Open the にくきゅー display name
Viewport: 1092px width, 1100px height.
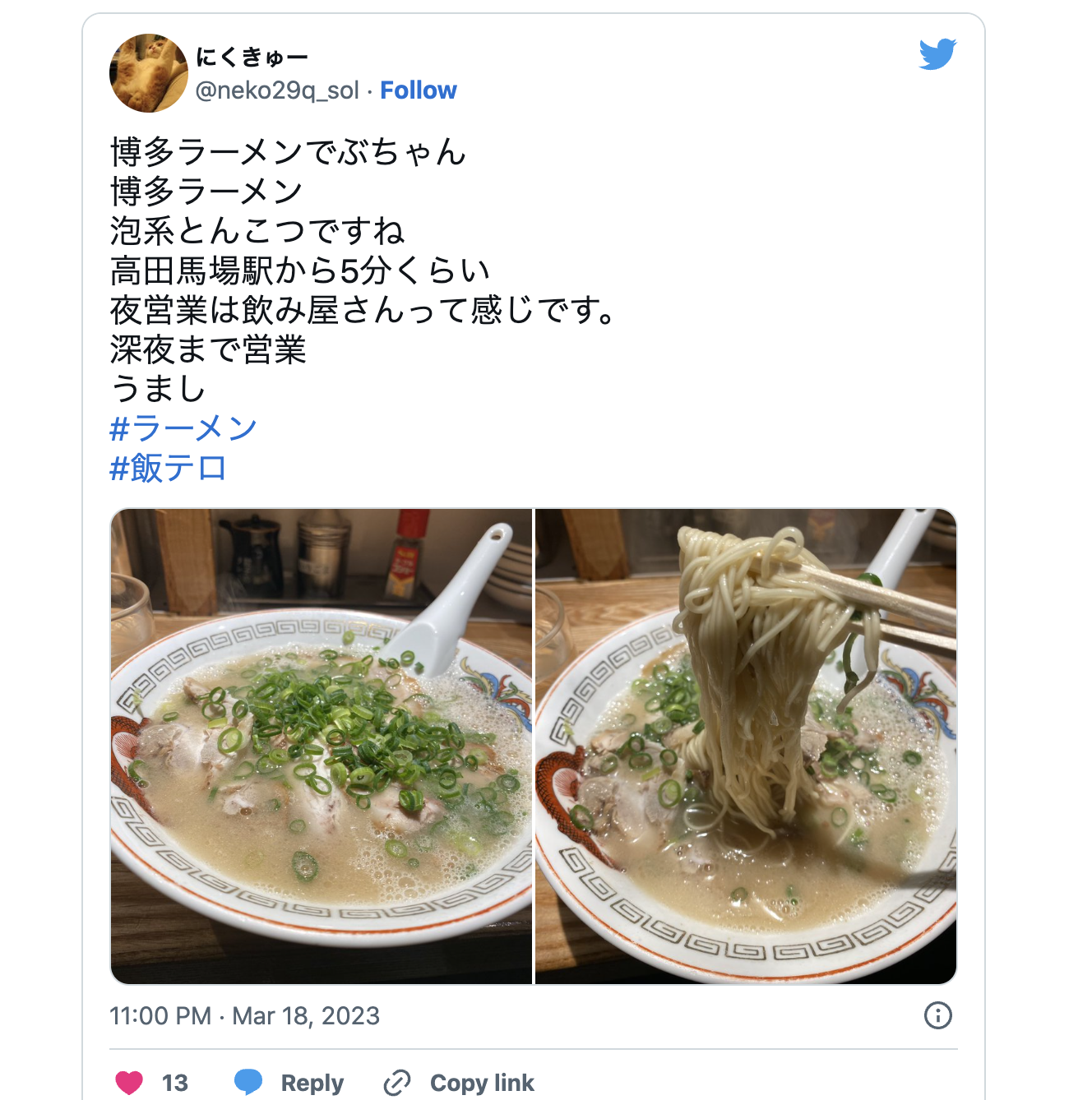pyautogui.click(x=252, y=58)
